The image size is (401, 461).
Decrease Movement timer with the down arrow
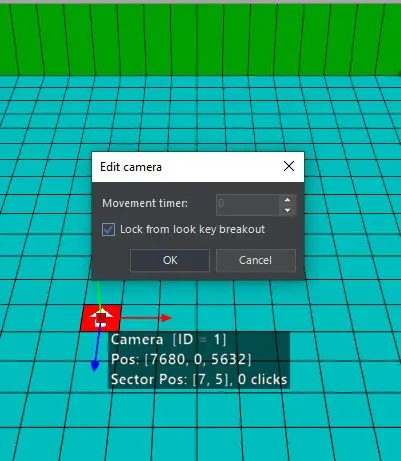(x=287, y=210)
